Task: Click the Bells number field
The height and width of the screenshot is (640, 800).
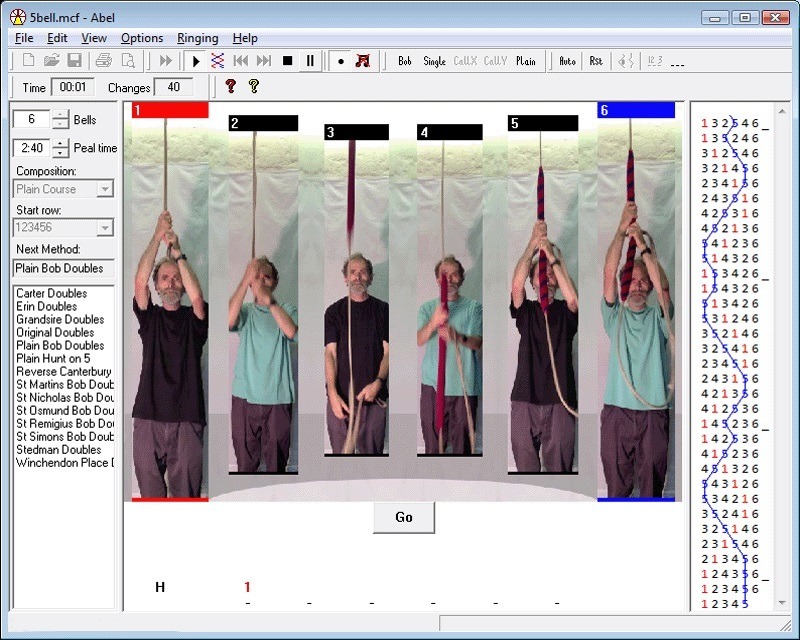Action: pyautogui.click(x=31, y=119)
